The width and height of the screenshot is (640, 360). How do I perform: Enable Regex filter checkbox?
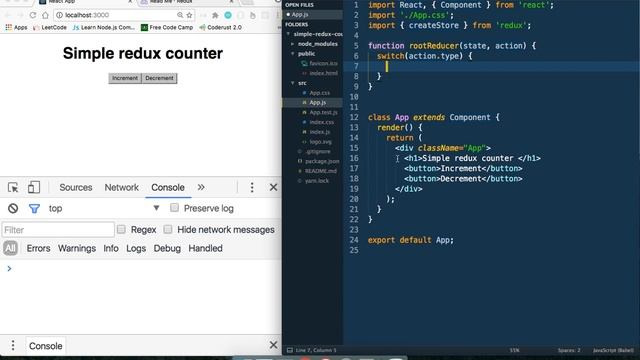point(121,229)
